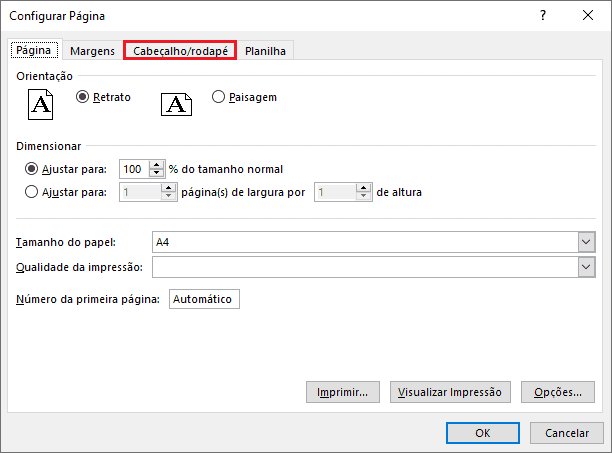The image size is (612, 453).
Task: Close the Configurar Página dialog
Action: click(588, 16)
